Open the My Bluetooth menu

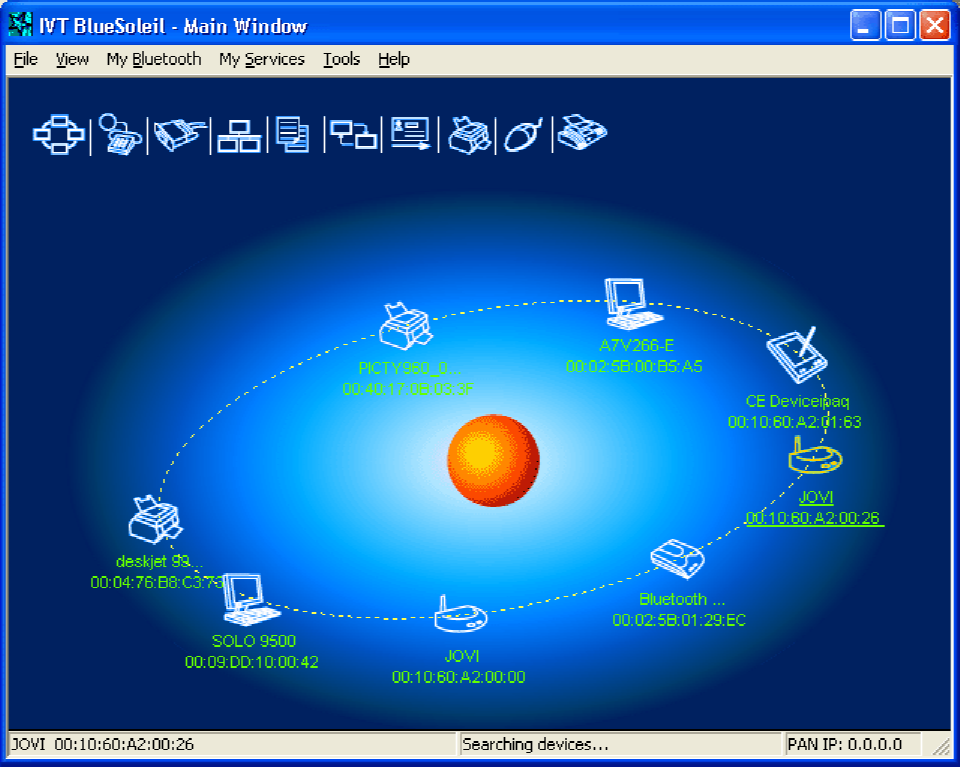click(x=154, y=59)
